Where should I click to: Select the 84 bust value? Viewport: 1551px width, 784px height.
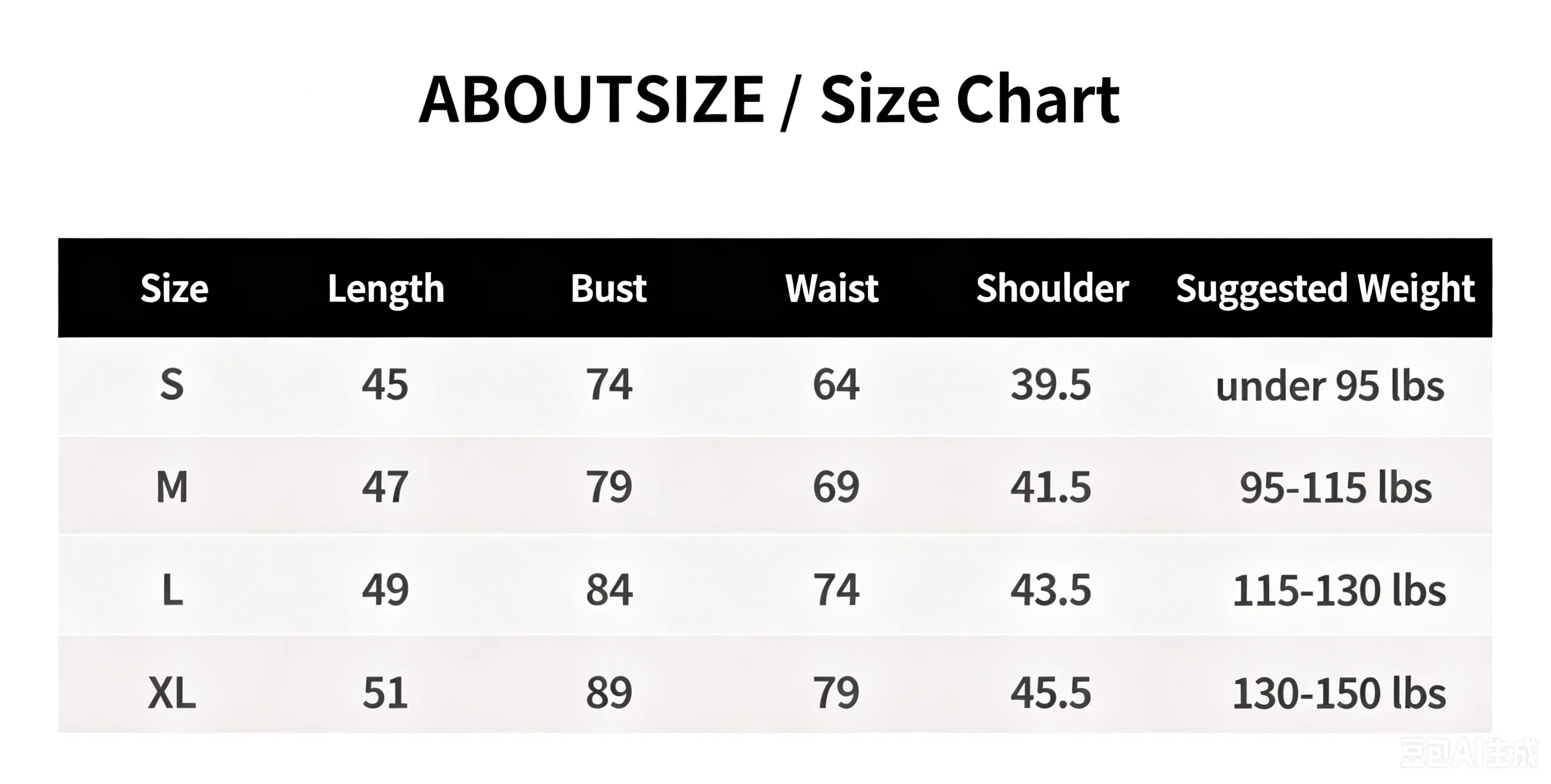pos(609,590)
